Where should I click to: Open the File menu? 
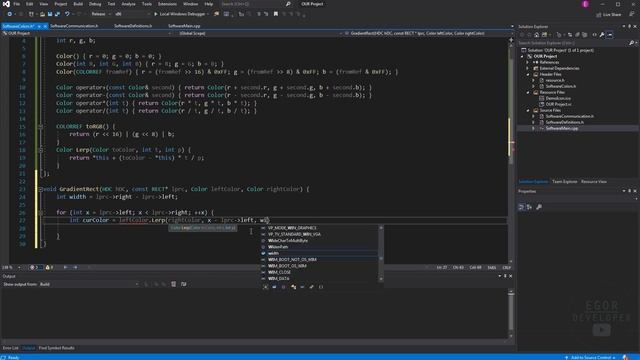(x=17, y=4)
